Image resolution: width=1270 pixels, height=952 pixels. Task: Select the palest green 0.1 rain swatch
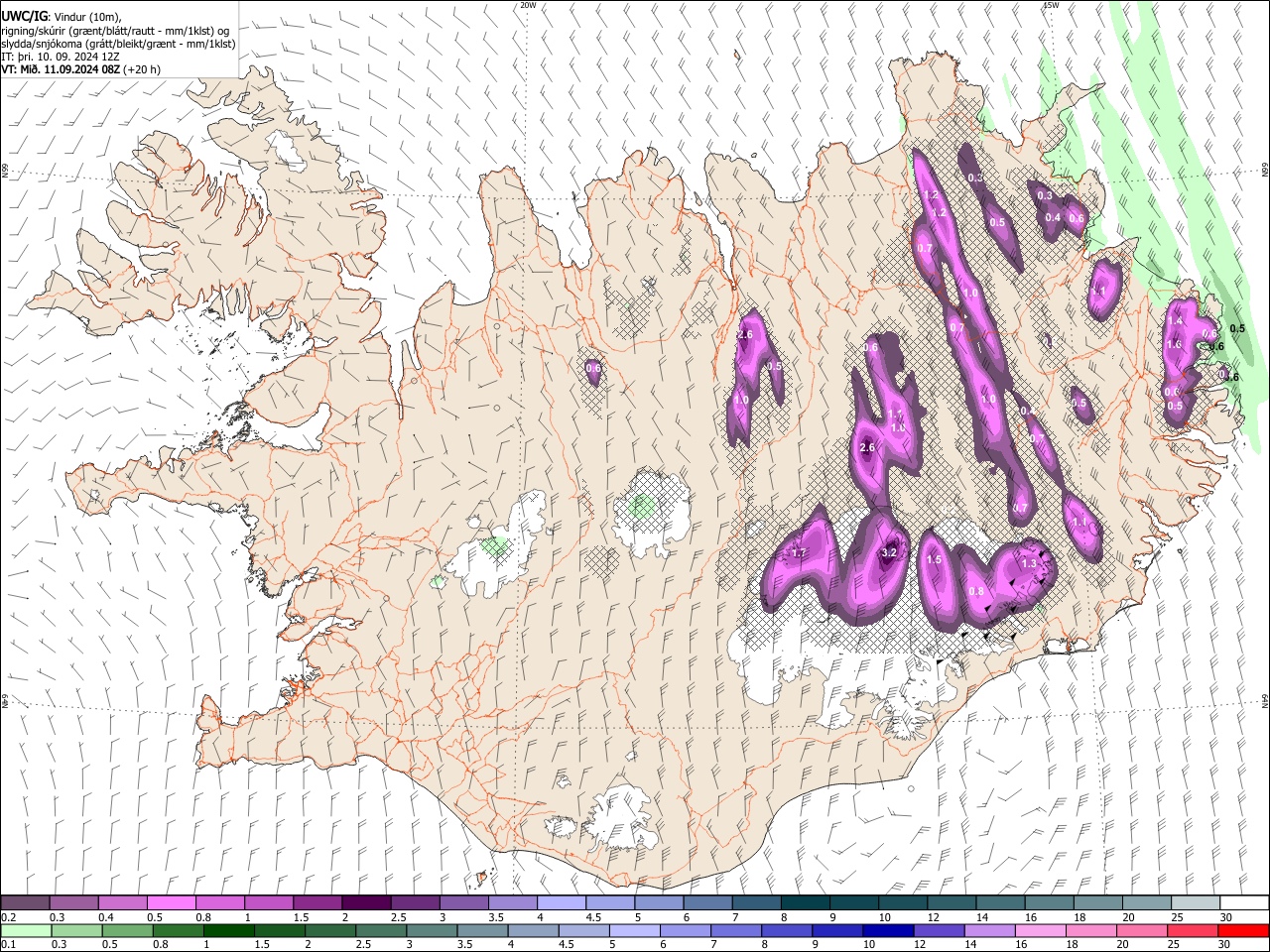[26, 930]
